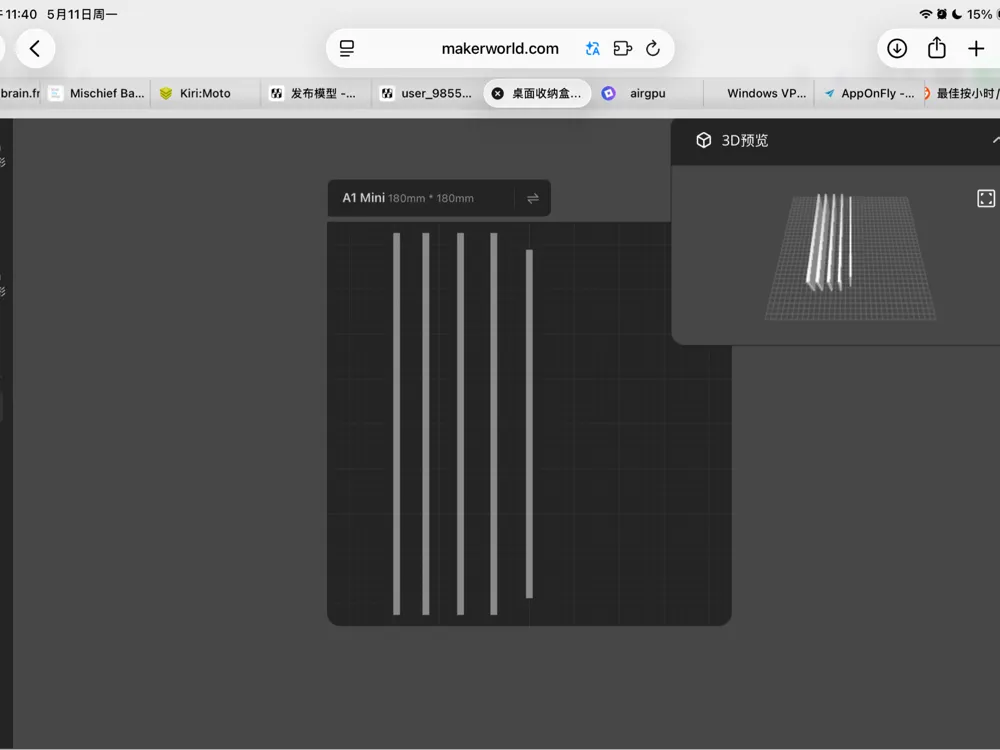Open the 最佳按小时 tab
1000x750 pixels.
click(x=963, y=93)
